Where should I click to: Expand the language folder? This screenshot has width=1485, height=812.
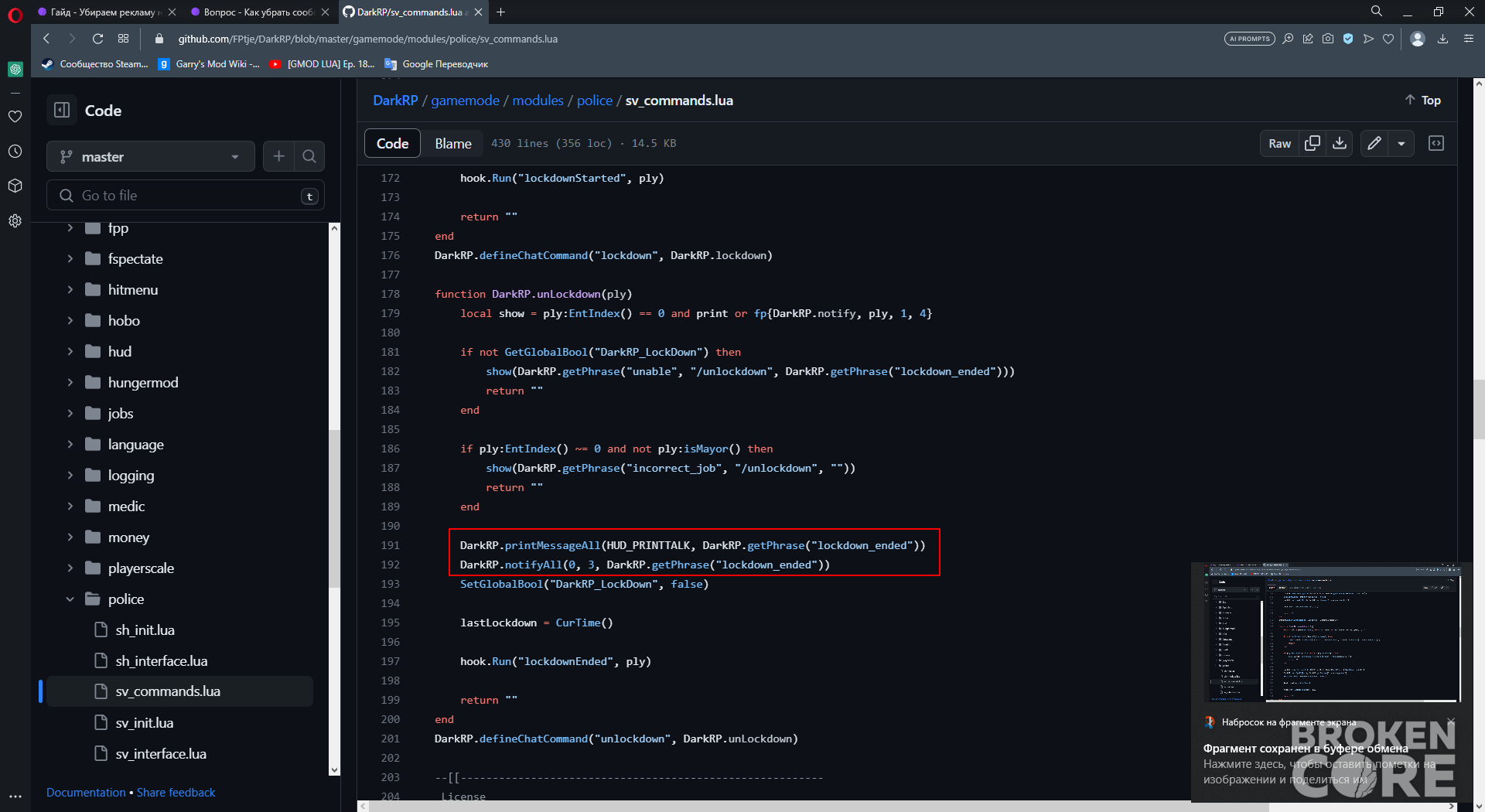coord(70,444)
